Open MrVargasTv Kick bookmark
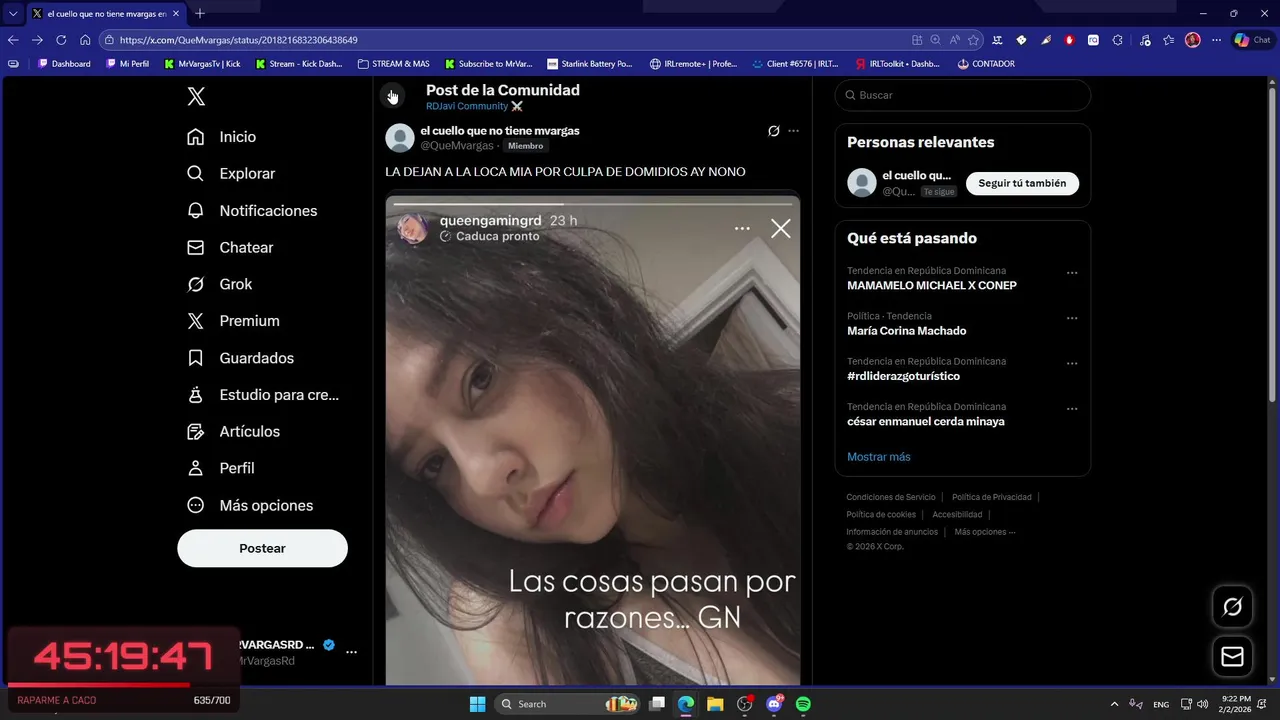1280x720 pixels. point(202,64)
